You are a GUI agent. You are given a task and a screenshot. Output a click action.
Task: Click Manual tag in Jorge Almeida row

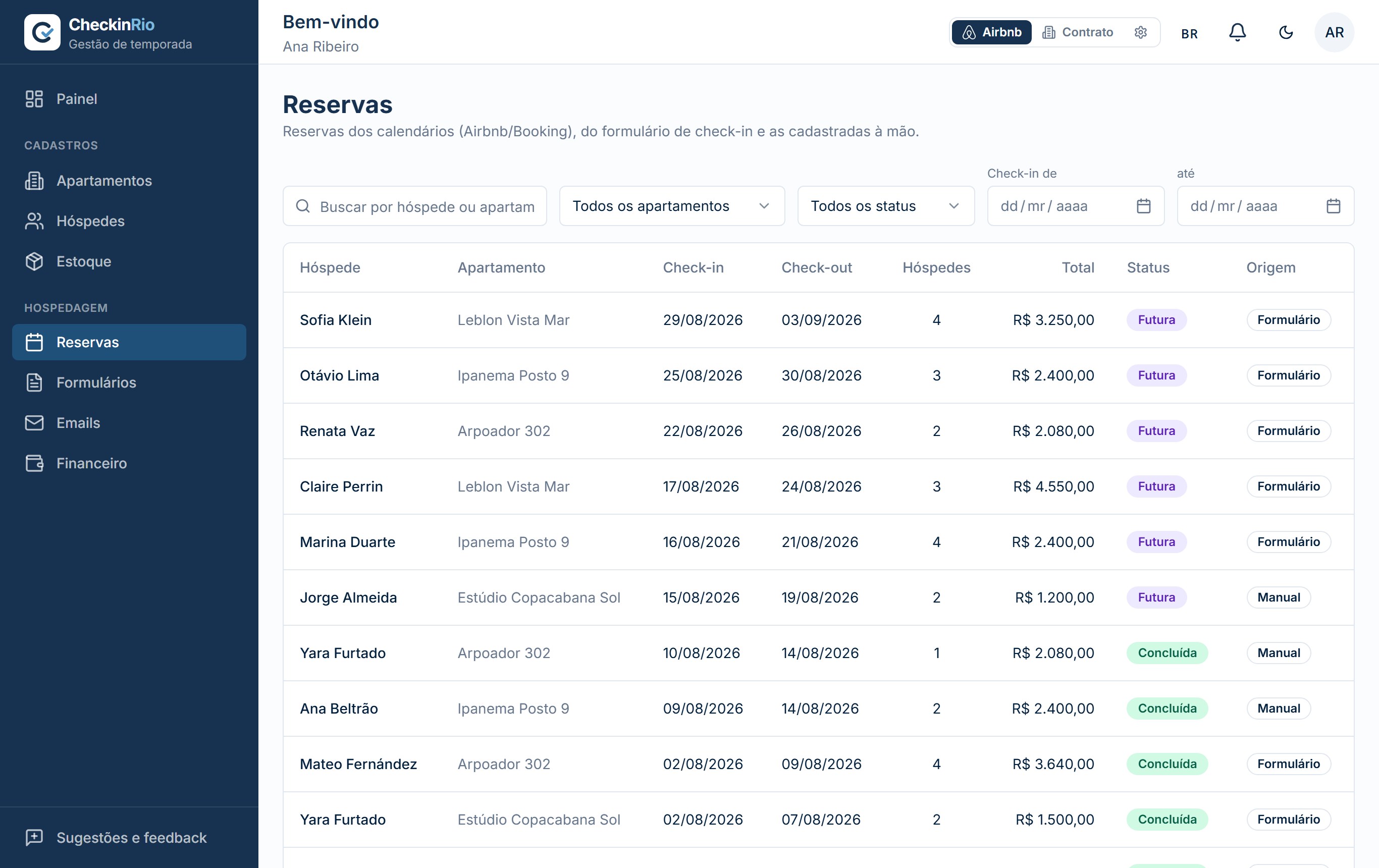(1279, 598)
